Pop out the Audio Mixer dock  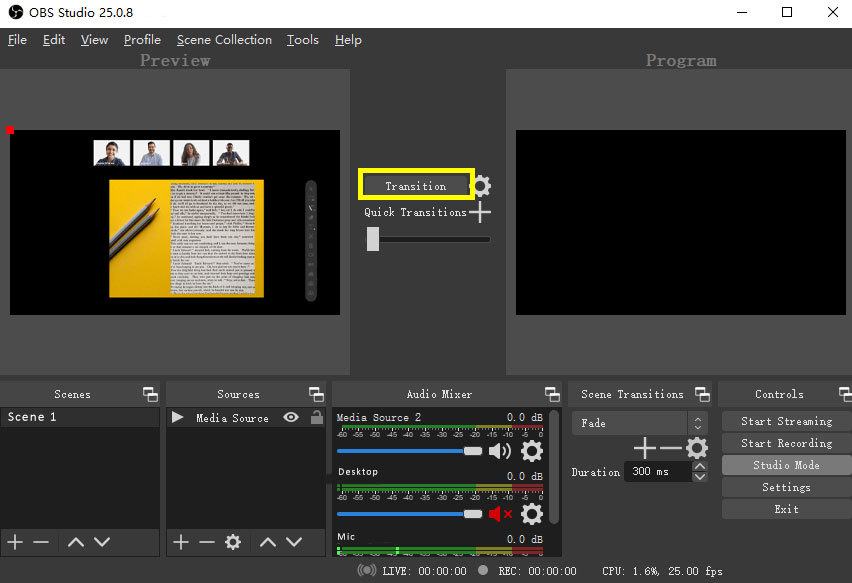(x=552, y=394)
